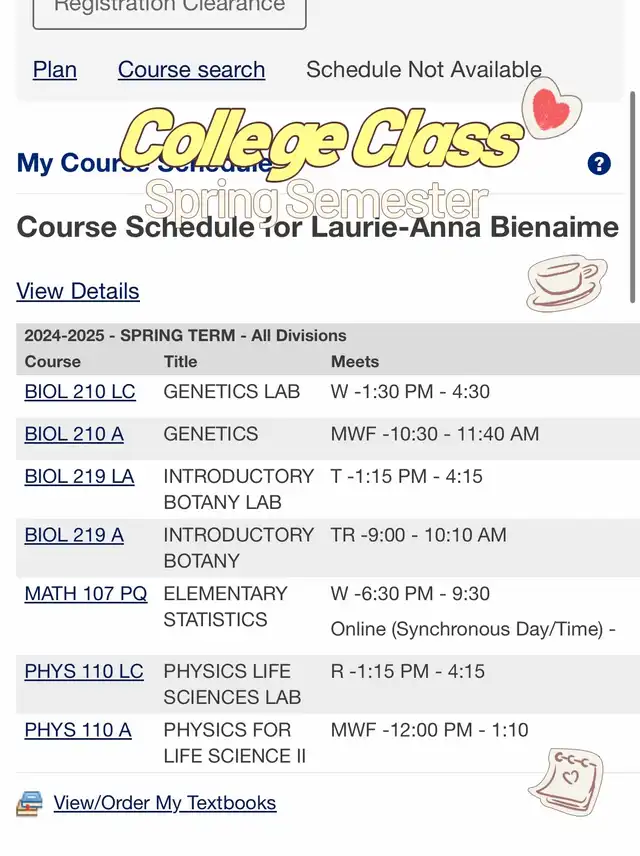Image resolution: width=640 pixels, height=856 pixels.
Task: Click the My Course Schedule heading
Action: click(145, 163)
